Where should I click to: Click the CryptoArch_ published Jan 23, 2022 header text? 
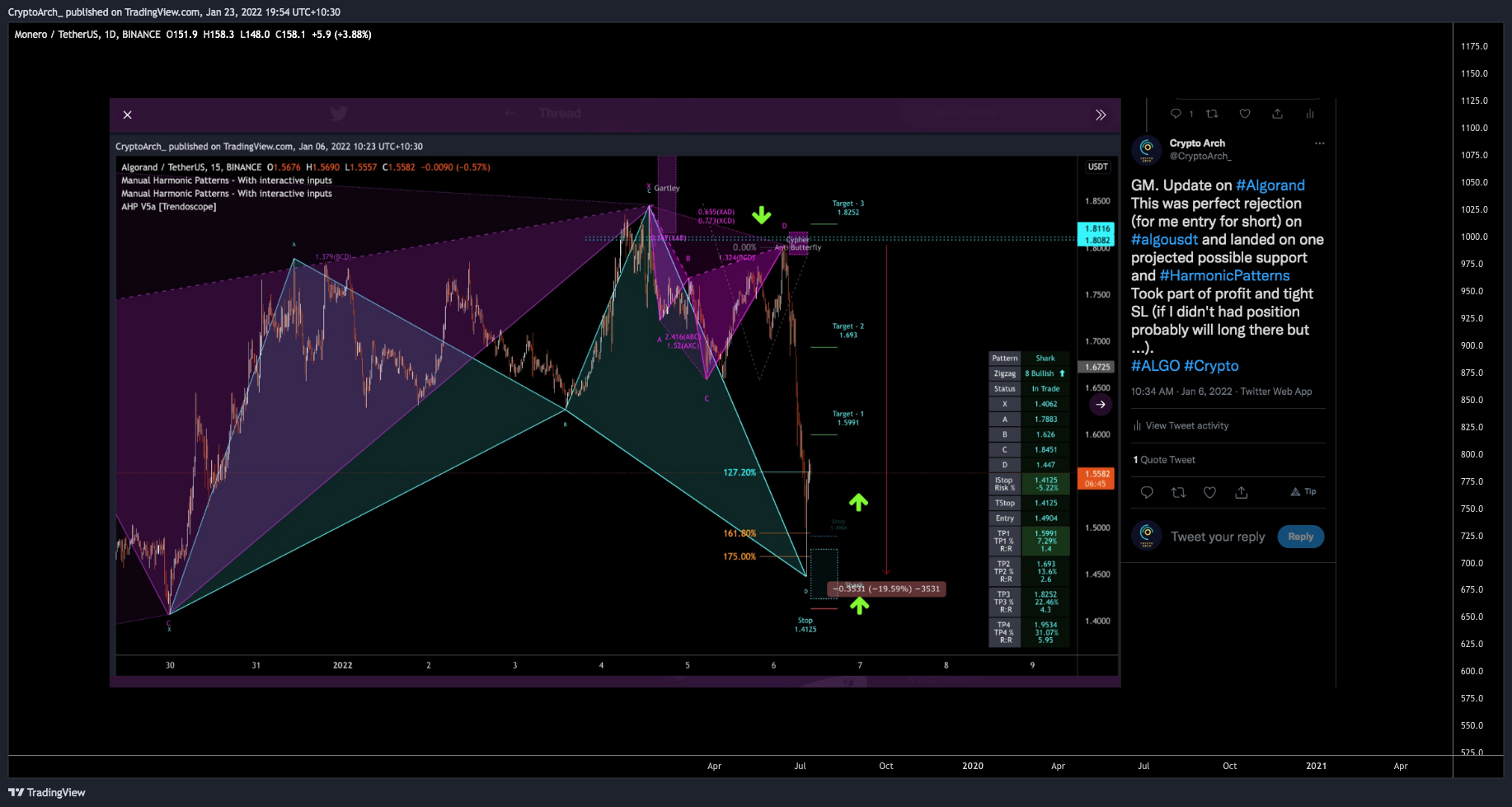[174, 12]
